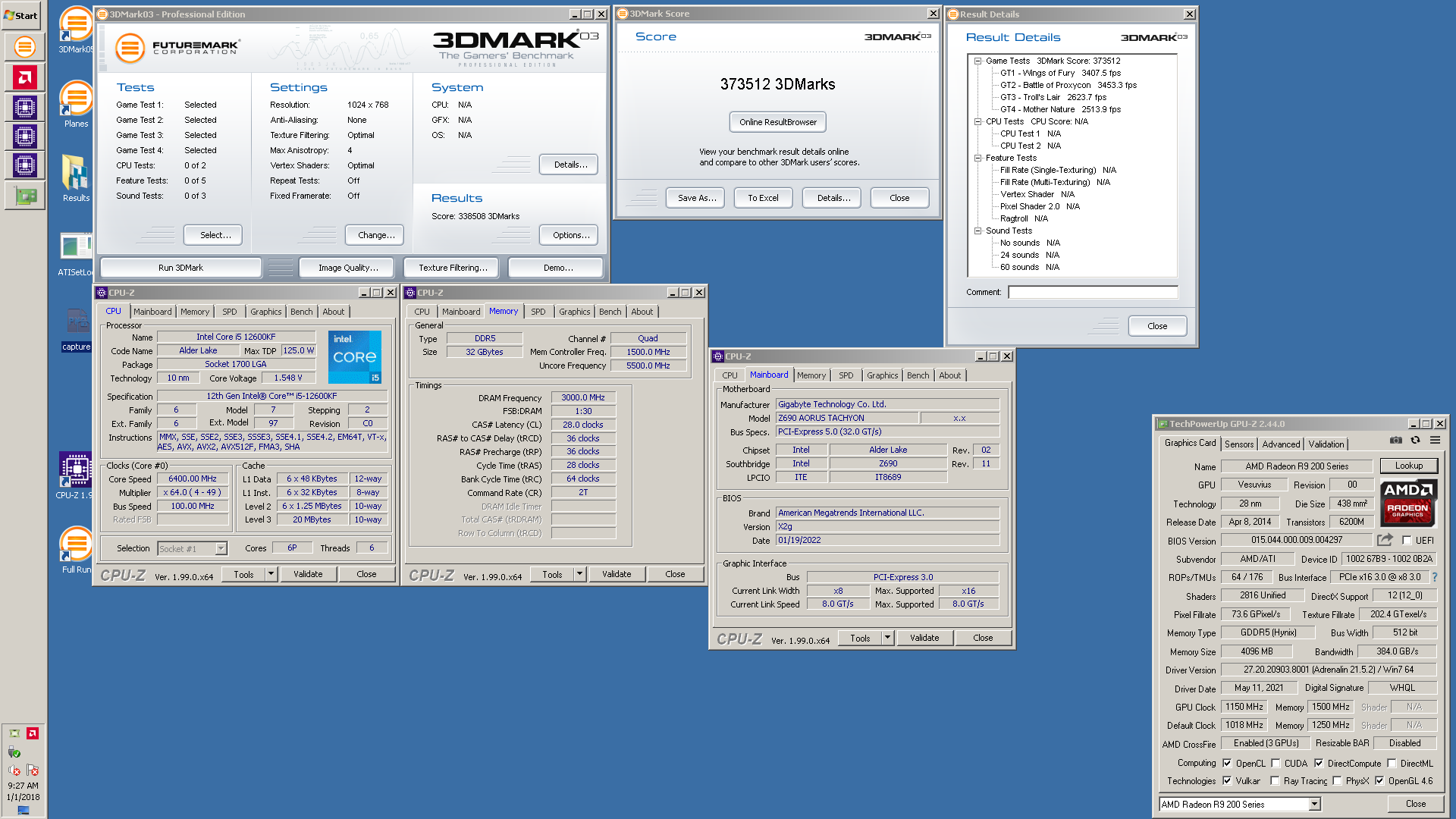The height and width of the screenshot is (819, 1456).
Task: Click the Result Details window title icon
Action: tap(953, 14)
